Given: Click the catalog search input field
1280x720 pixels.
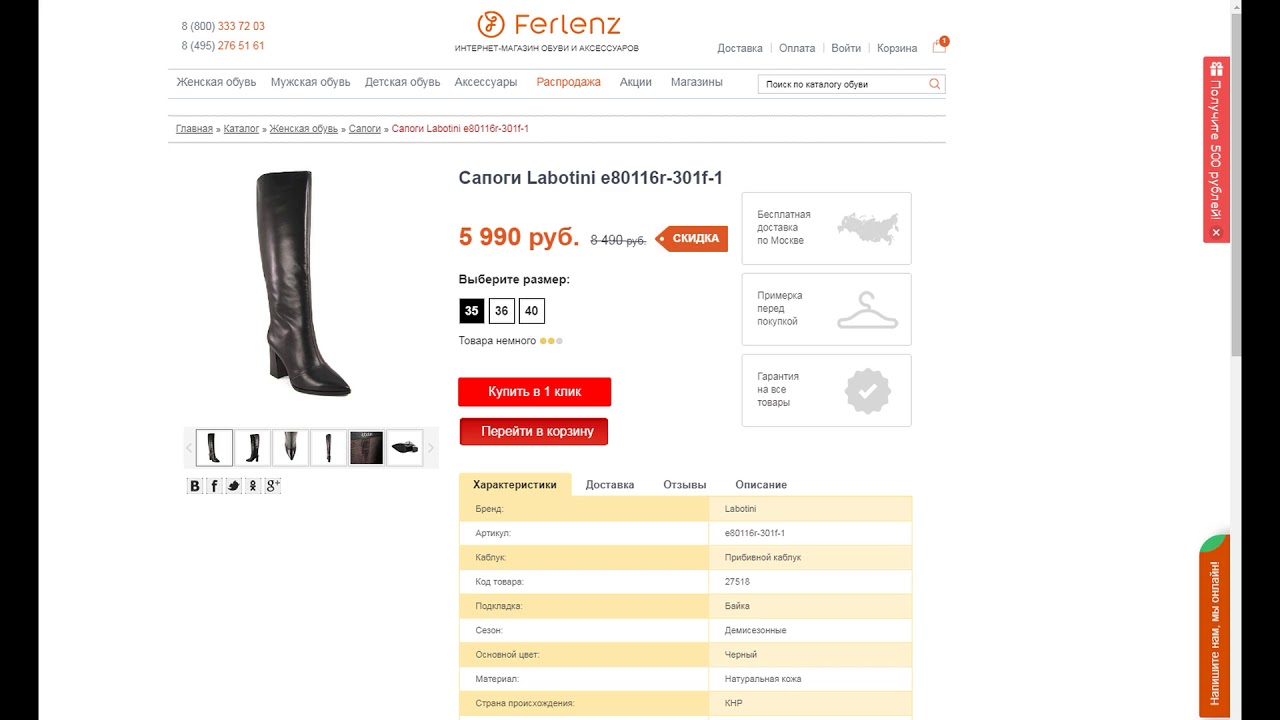Looking at the screenshot, I should (842, 84).
